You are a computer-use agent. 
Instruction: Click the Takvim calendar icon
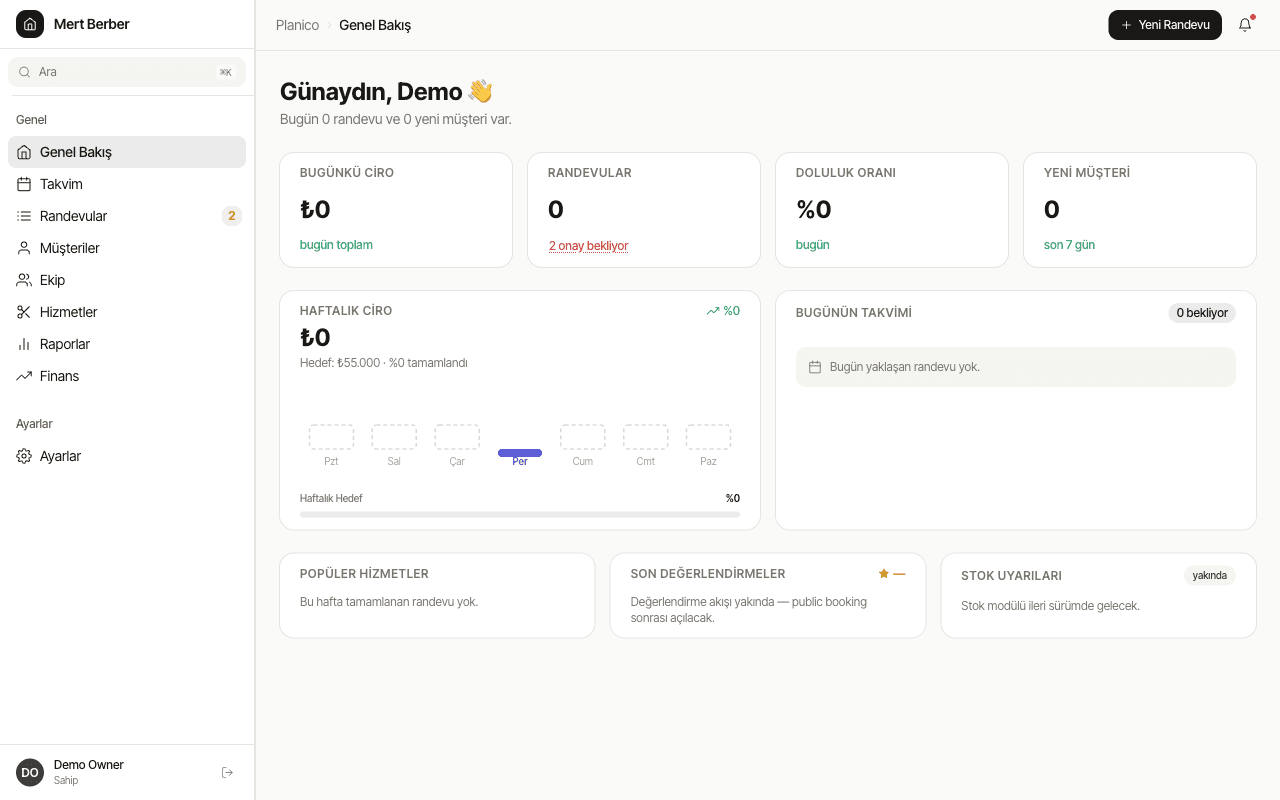[24, 184]
